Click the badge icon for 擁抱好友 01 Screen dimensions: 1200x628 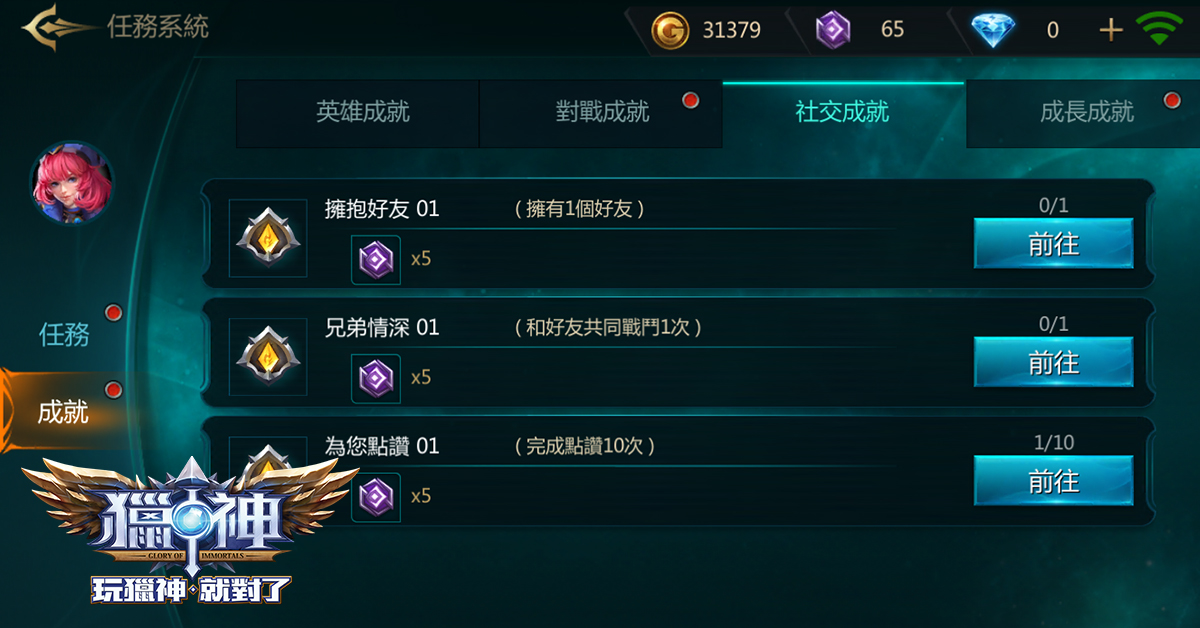pos(268,238)
